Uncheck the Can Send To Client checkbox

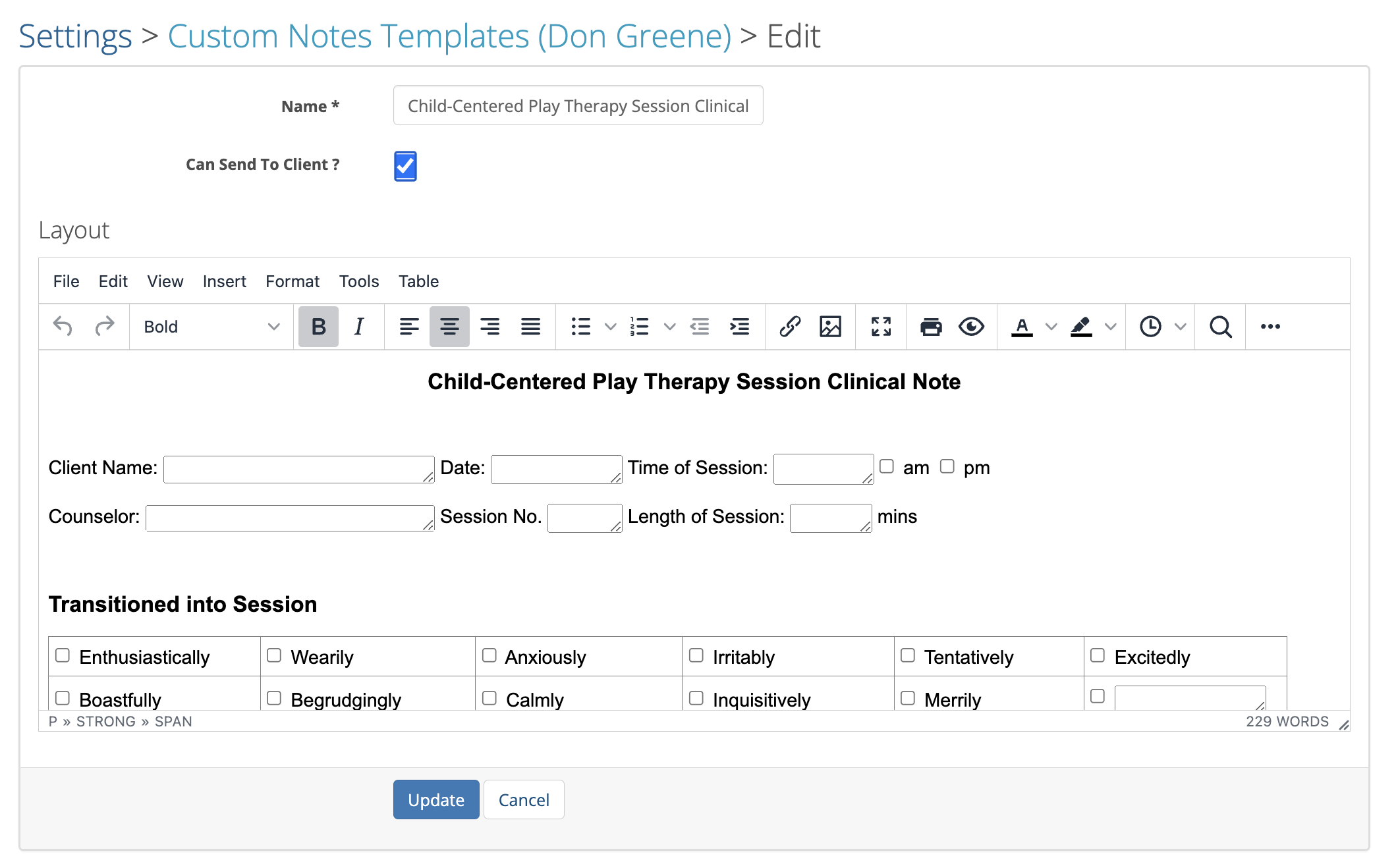click(405, 166)
